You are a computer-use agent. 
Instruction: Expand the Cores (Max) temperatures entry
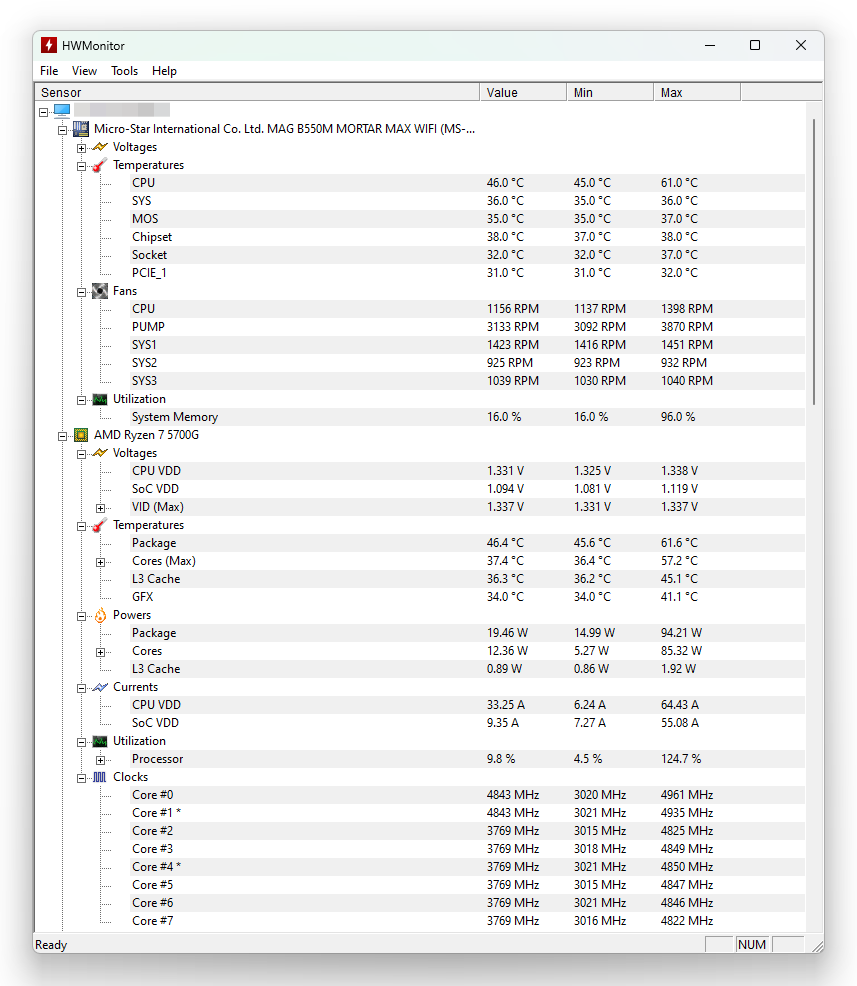pos(101,562)
